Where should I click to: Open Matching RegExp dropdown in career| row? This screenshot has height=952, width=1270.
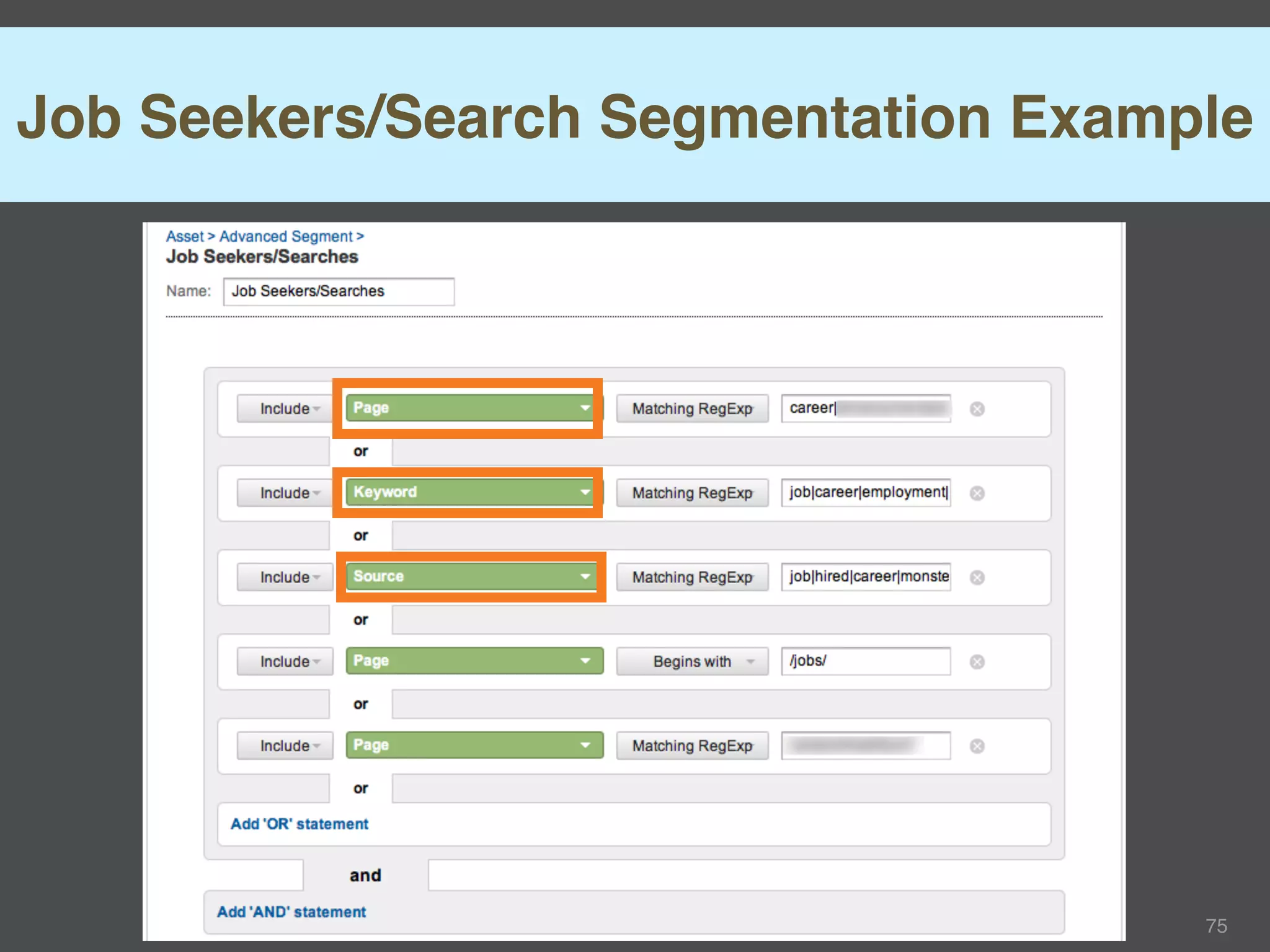[x=692, y=409]
